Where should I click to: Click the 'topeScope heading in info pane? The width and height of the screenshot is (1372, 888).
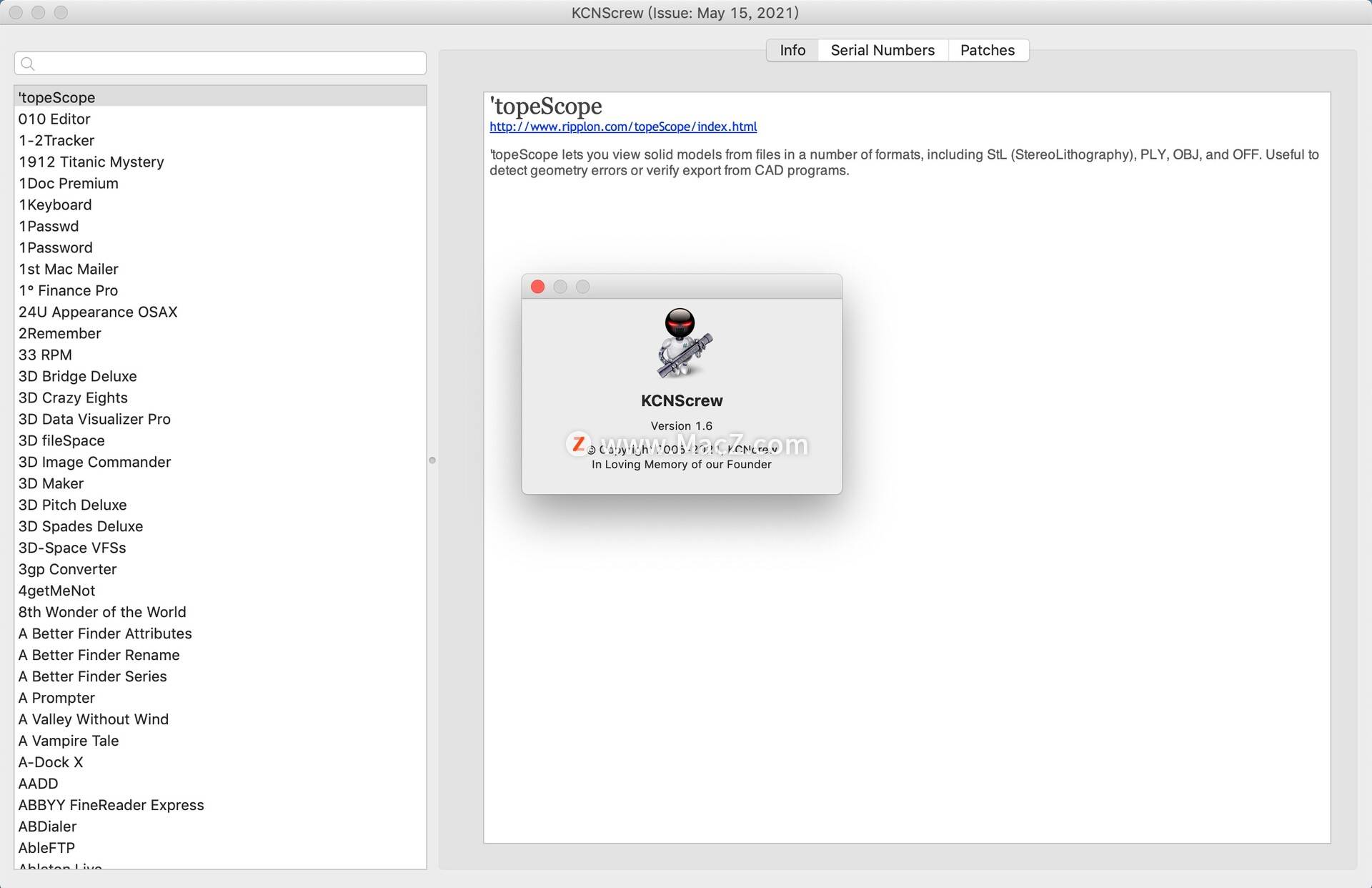(x=546, y=106)
